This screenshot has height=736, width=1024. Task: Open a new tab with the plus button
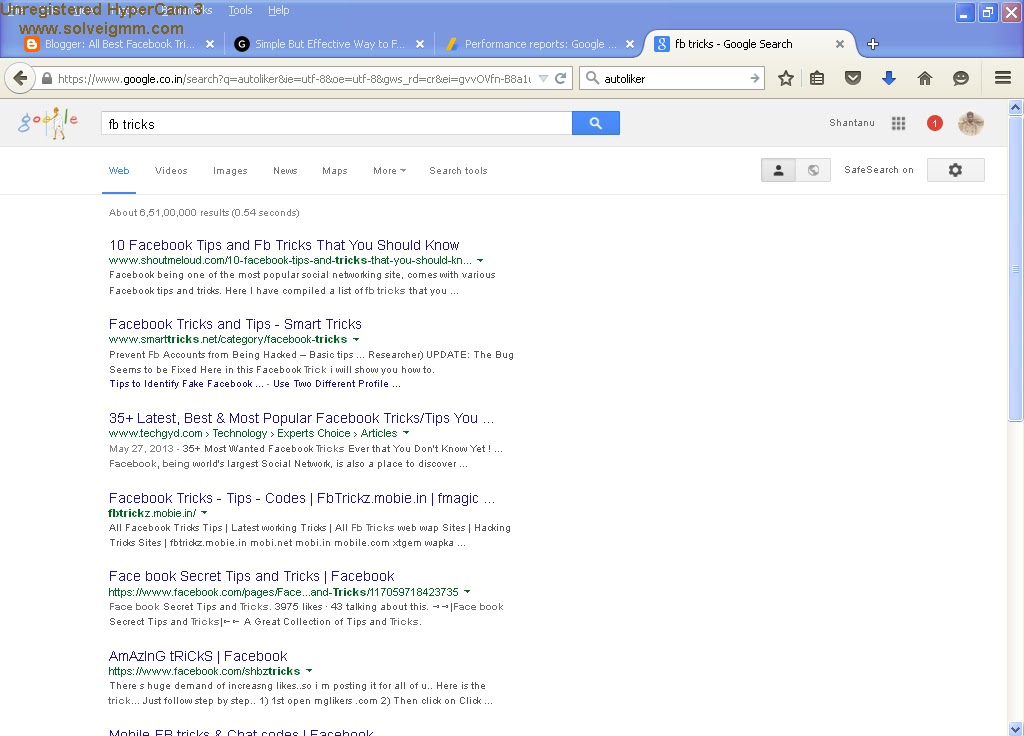point(872,44)
